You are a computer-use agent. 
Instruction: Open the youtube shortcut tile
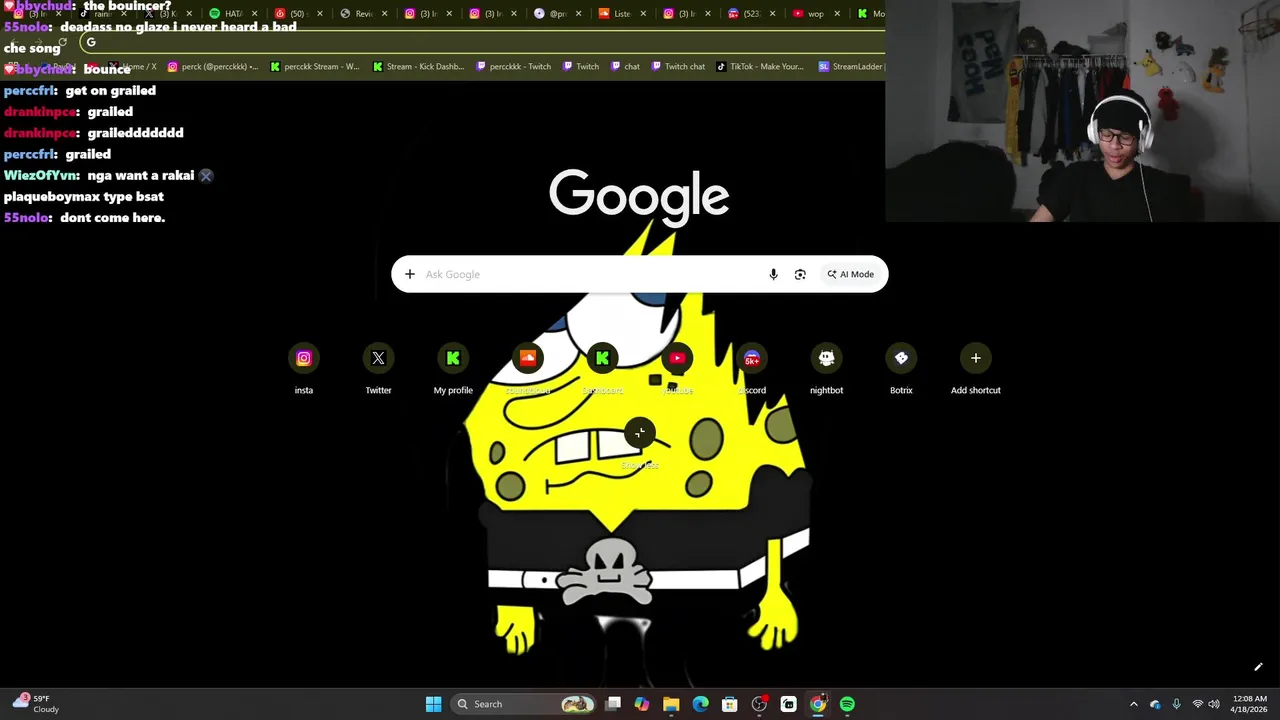click(677, 369)
